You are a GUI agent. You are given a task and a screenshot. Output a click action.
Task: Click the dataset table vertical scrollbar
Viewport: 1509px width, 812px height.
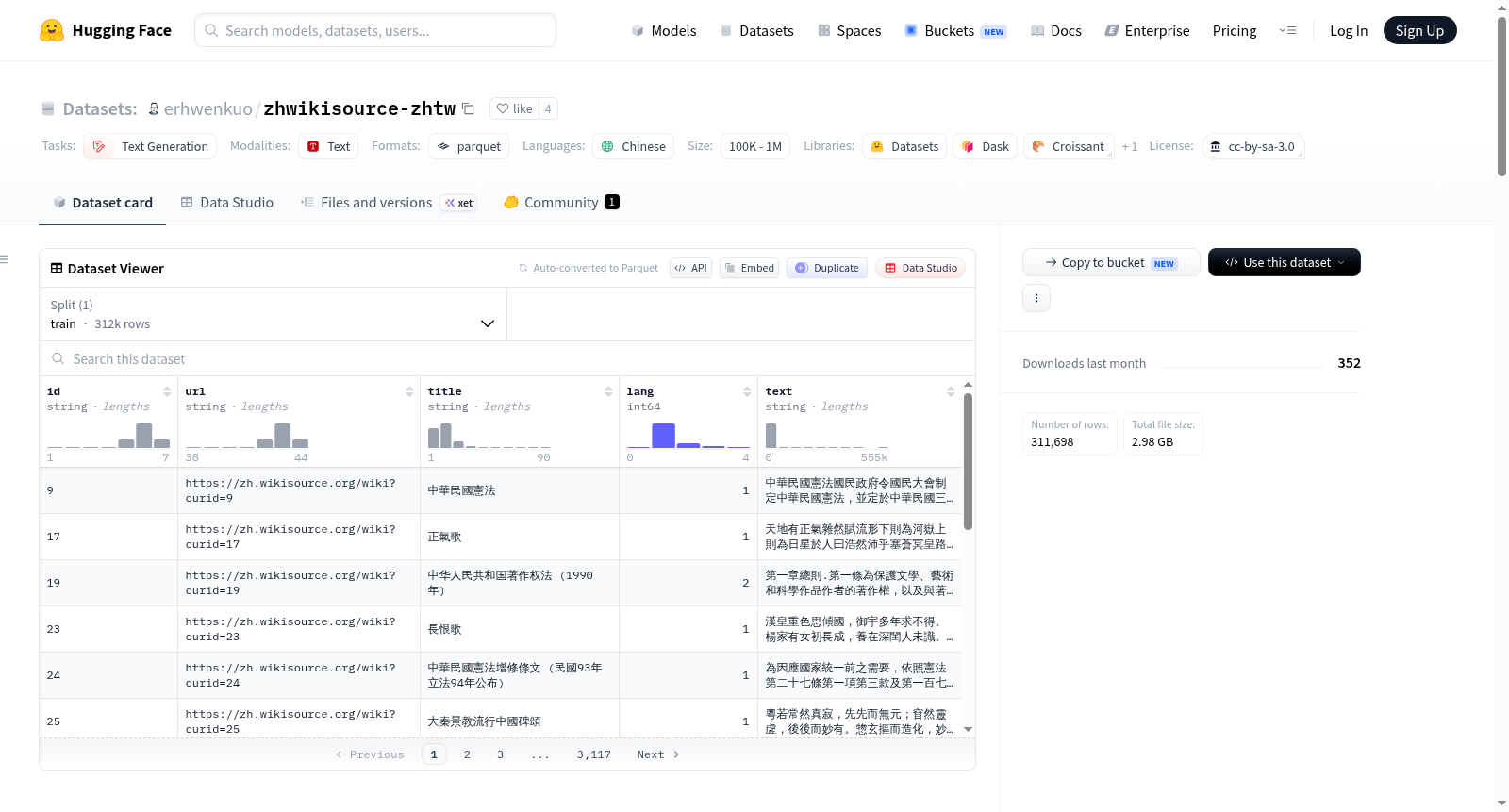968,462
